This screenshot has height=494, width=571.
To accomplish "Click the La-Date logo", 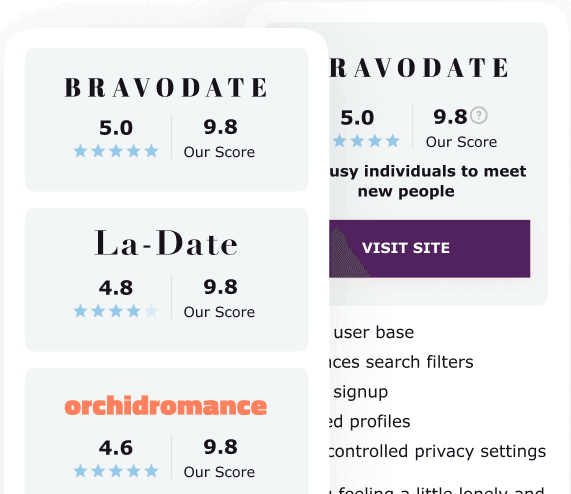I will click(166, 243).
